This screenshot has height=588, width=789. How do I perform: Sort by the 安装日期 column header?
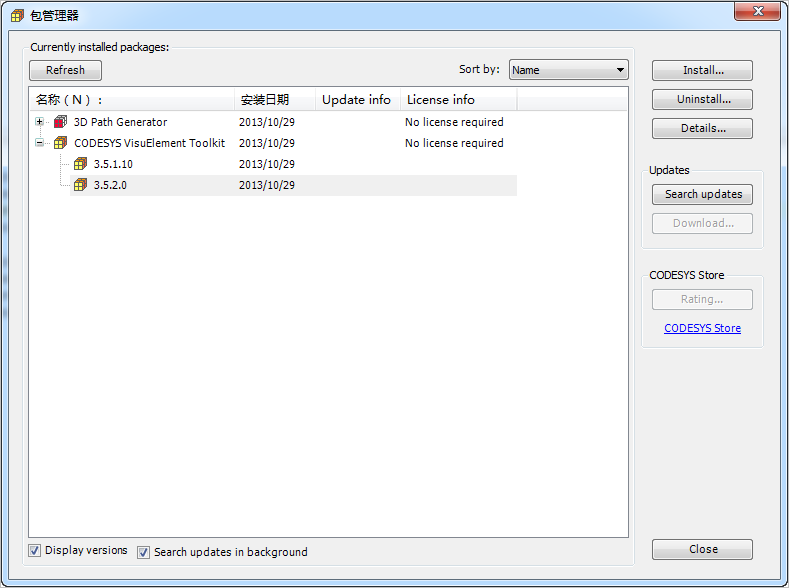coord(275,100)
